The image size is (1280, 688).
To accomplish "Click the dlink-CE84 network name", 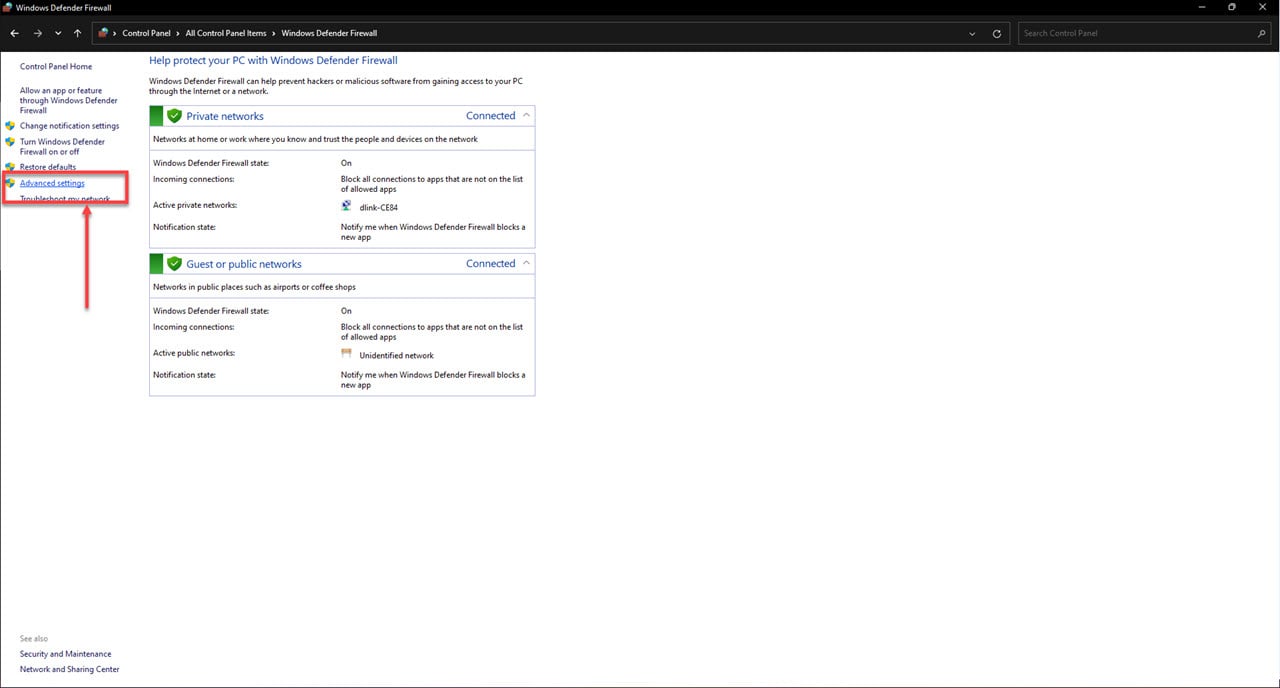I will point(379,207).
